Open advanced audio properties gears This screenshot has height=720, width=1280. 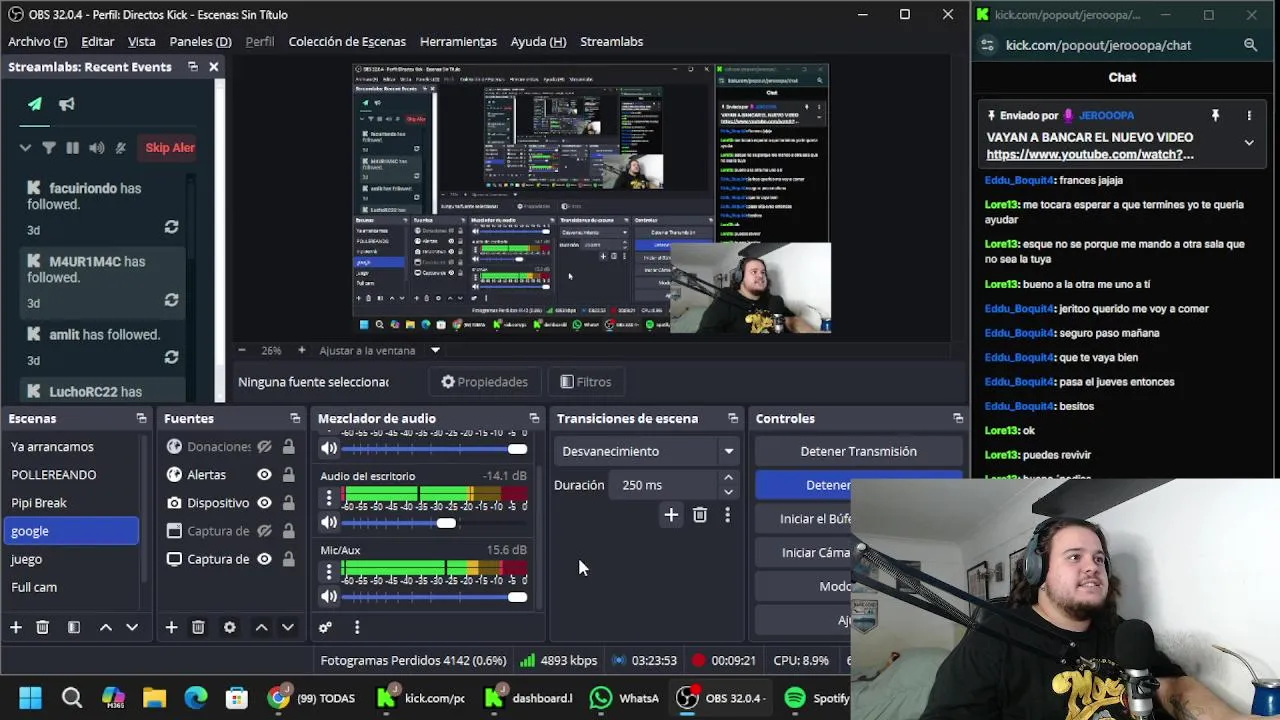325,627
